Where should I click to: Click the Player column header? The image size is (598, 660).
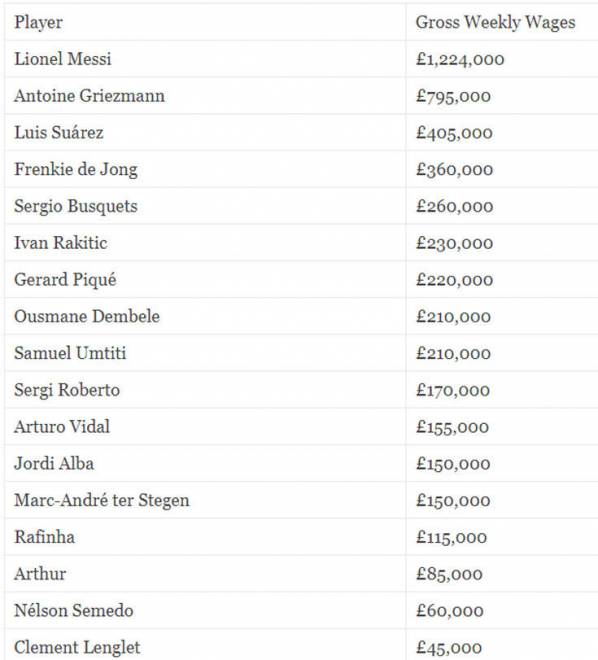coord(38,22)
